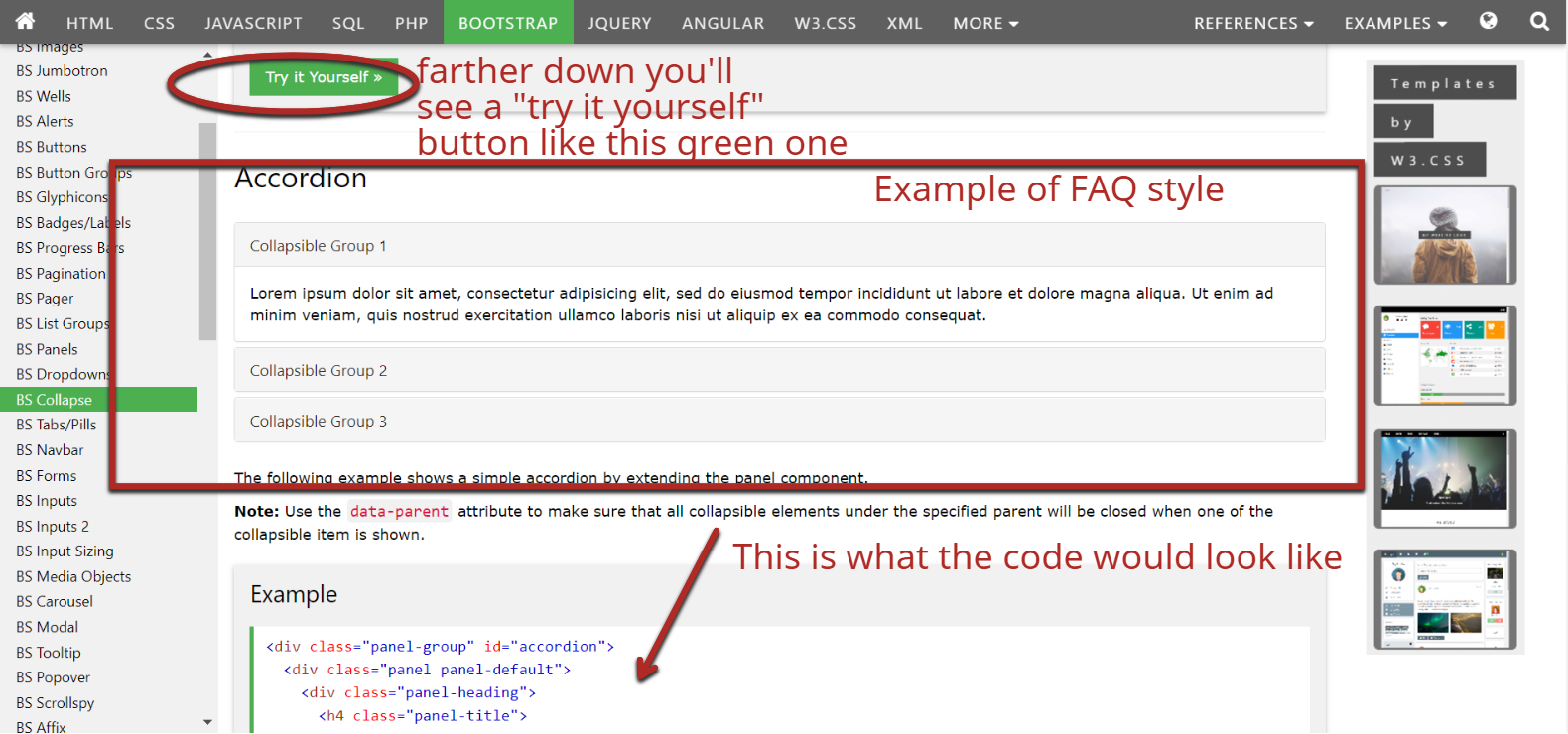1568x734 pixels.
Task: Click sidebar scrollbar thumb
Action: [207, 231]
